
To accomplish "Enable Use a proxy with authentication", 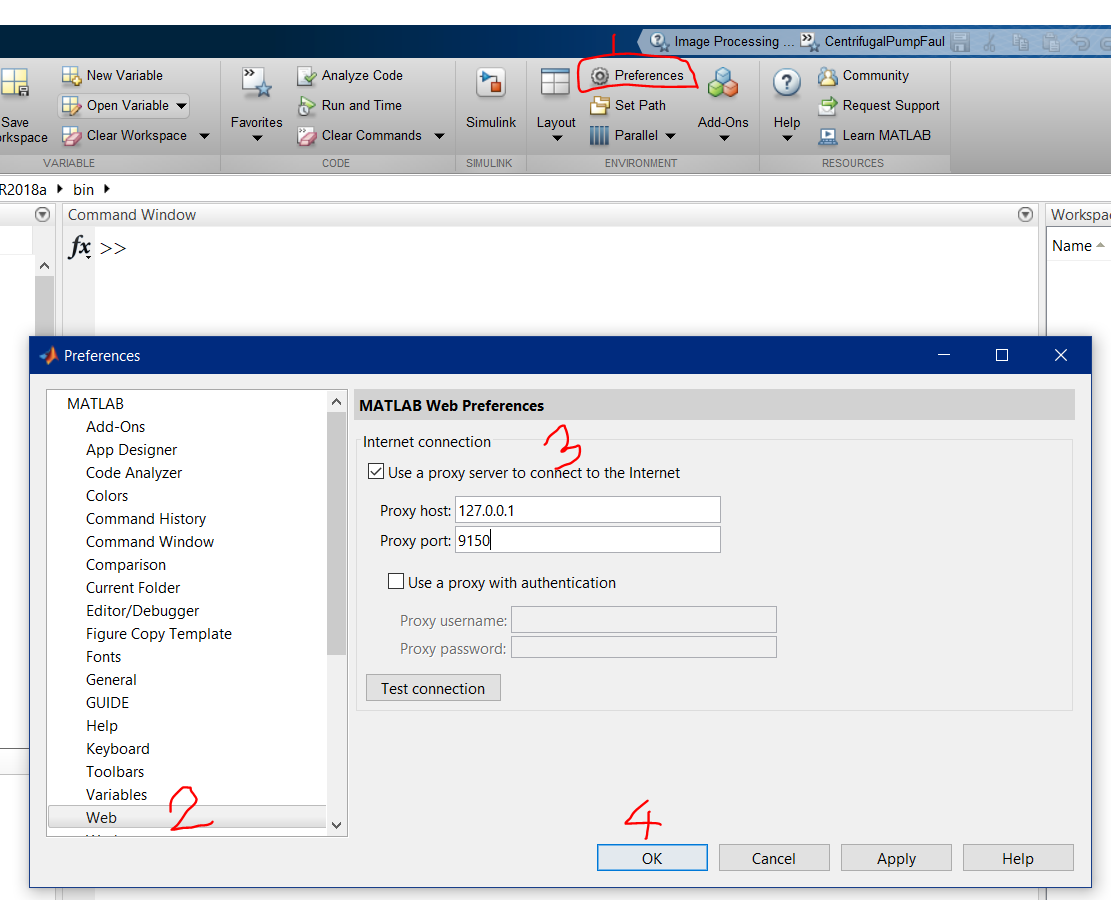I will pos(396,582).
